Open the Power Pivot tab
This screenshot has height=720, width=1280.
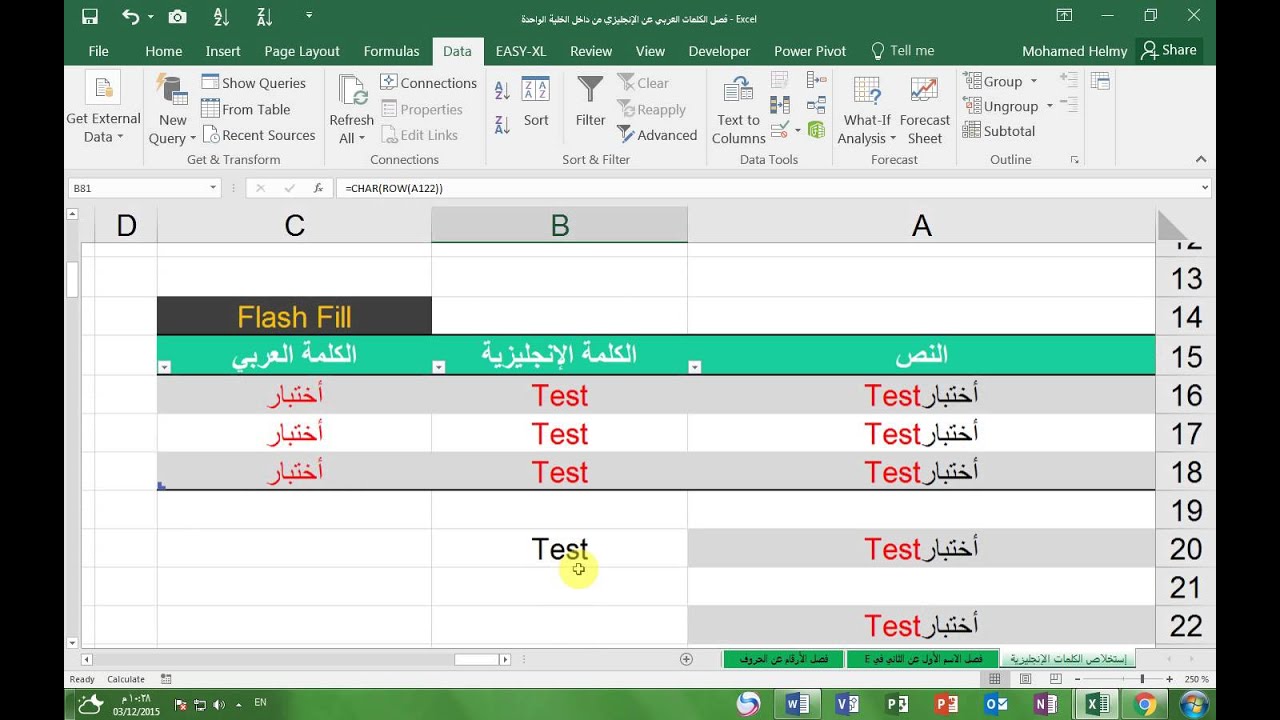click(810, 51)
